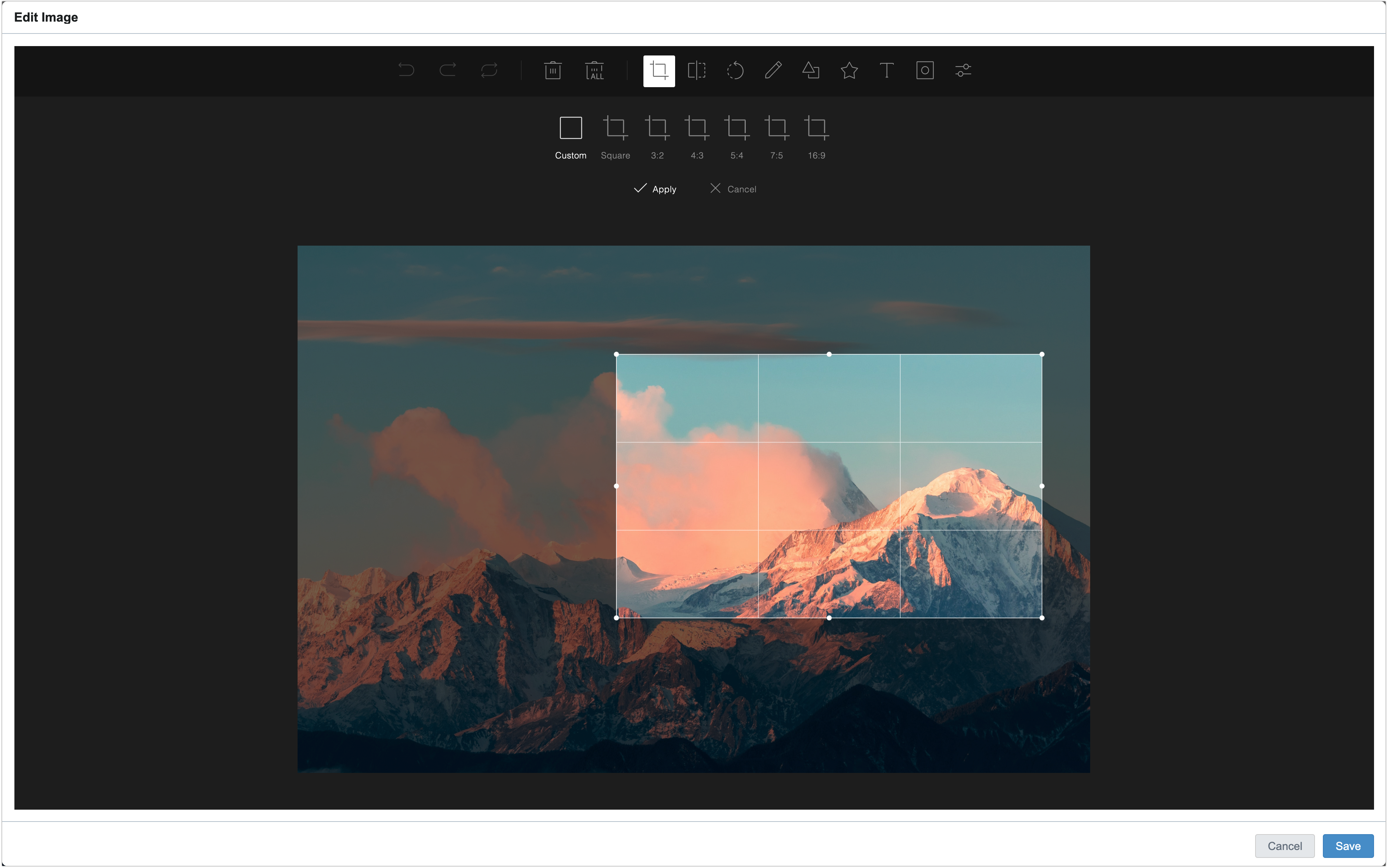Open the Shapes tool

(811, 70)
